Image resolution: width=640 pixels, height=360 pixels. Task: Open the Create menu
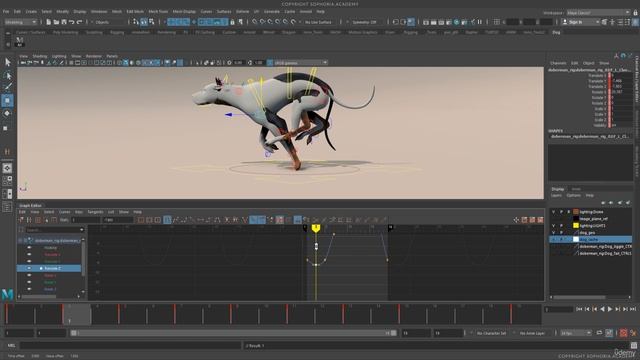click(x=31, y=11)
